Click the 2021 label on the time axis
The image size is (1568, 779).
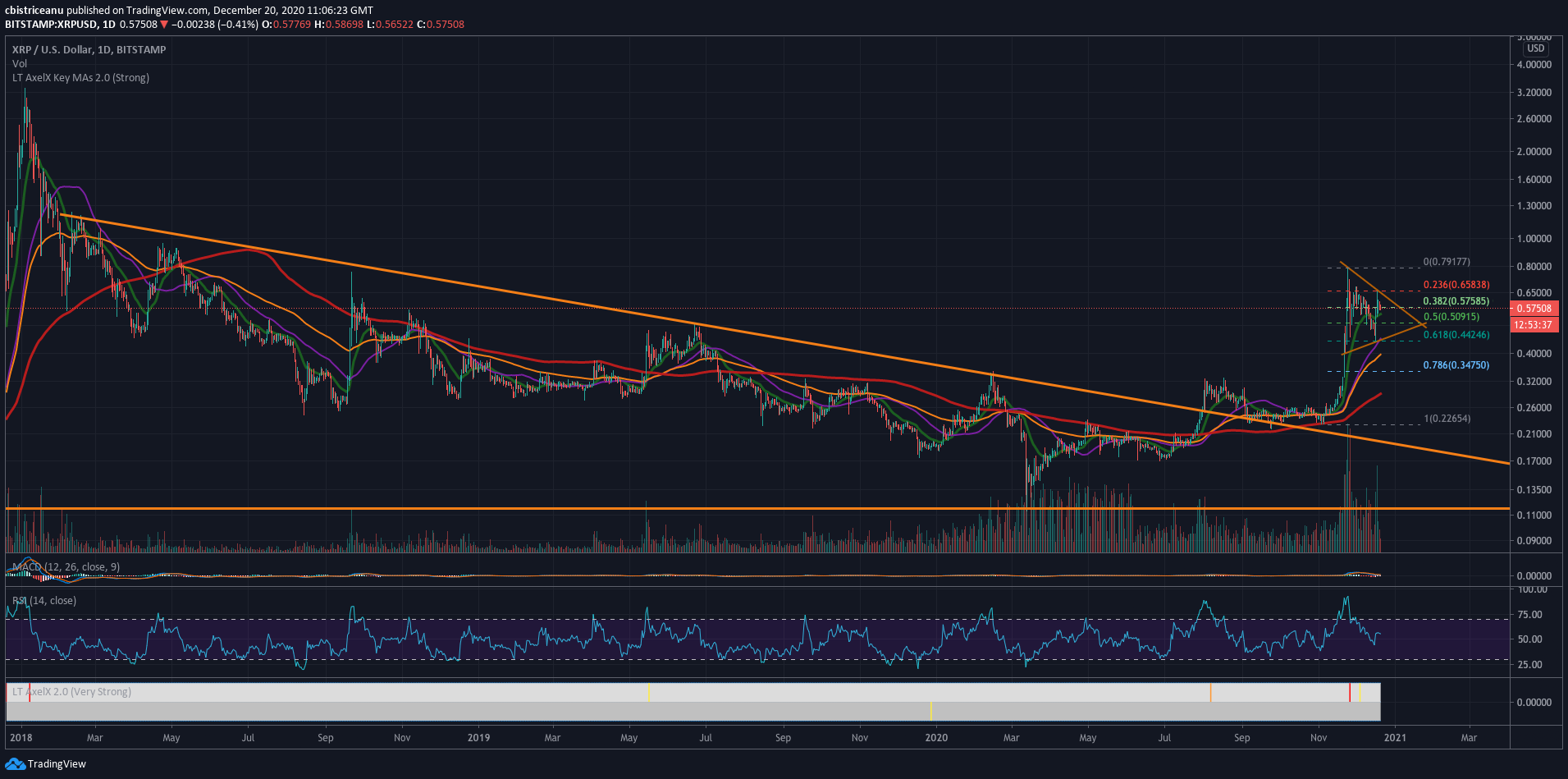(x=1395, y=738)
